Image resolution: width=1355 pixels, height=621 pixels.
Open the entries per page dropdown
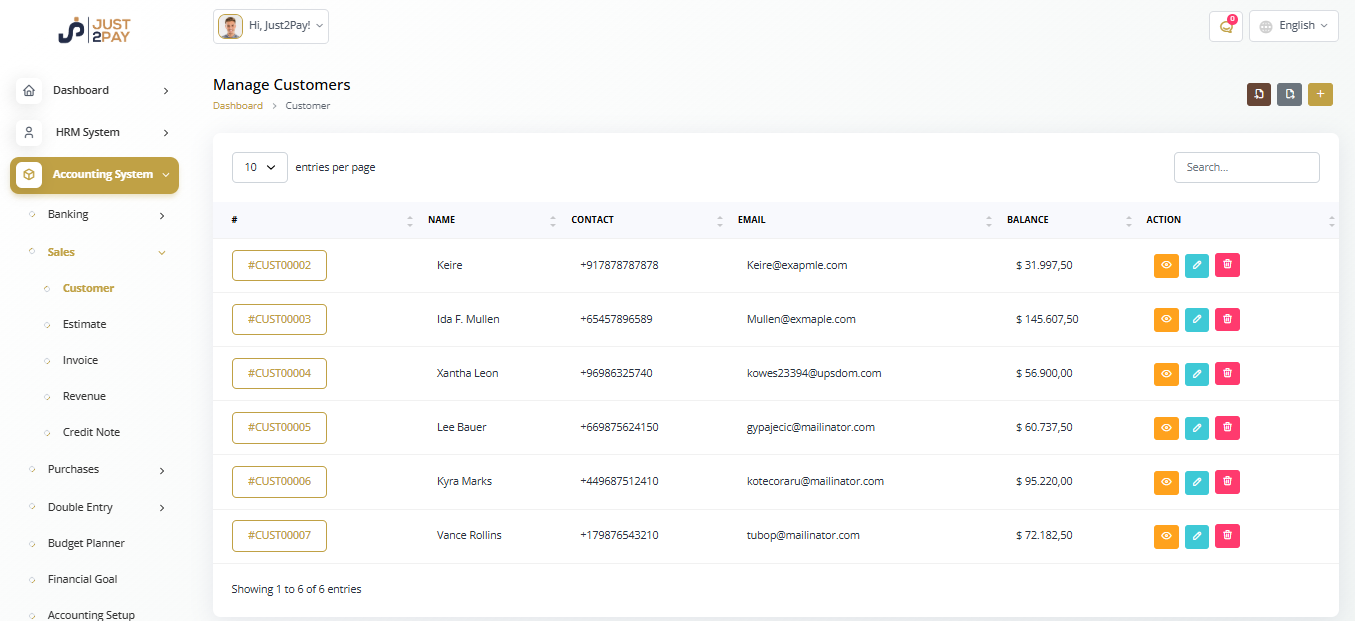pyautogui.click(x=260, y=167)
